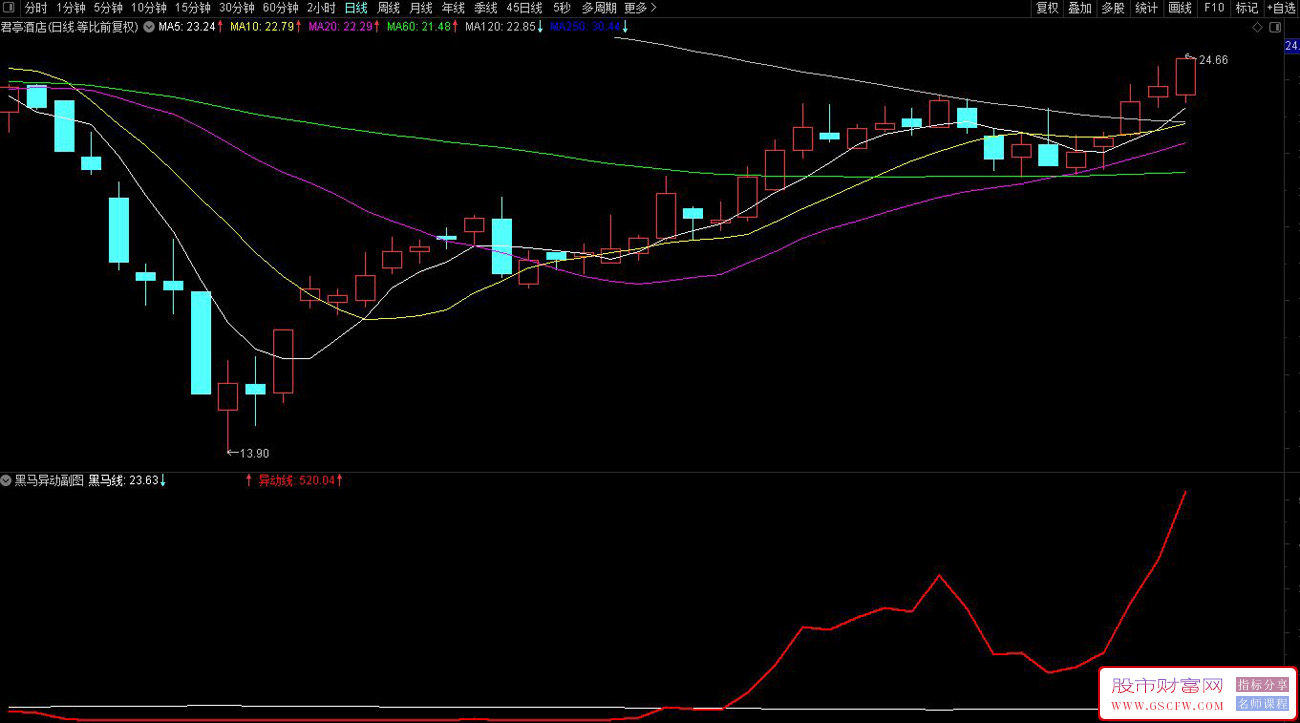Select the 5秒 period

coord(562,8)
